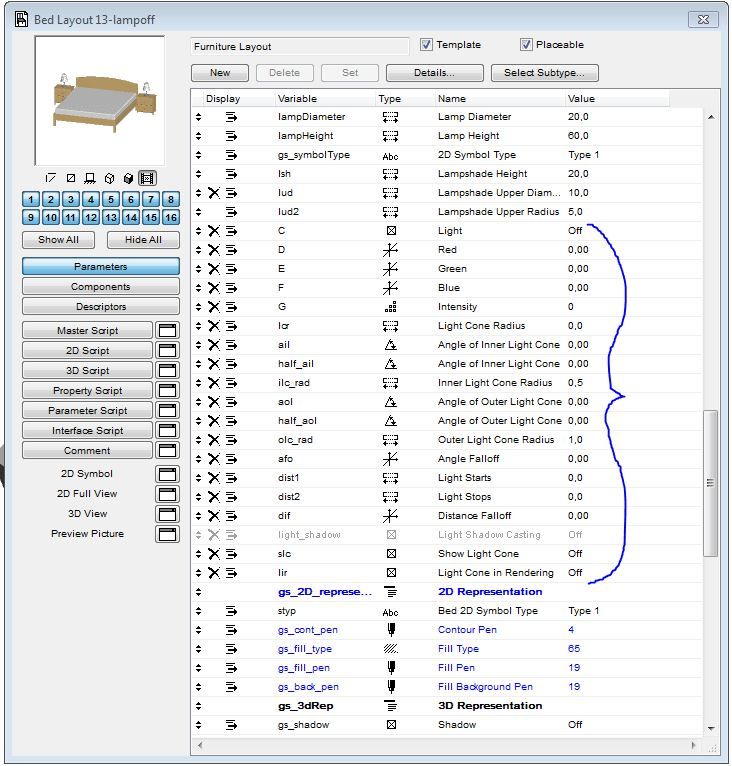Click Abc type icon for gs_symbolType
The height and width of the screenshot is (766, 732).
[x=390, y=156]
